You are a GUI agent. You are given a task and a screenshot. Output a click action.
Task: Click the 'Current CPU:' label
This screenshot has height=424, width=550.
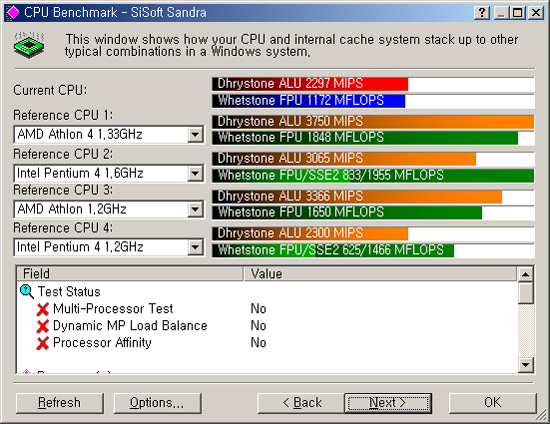point(50,90)
